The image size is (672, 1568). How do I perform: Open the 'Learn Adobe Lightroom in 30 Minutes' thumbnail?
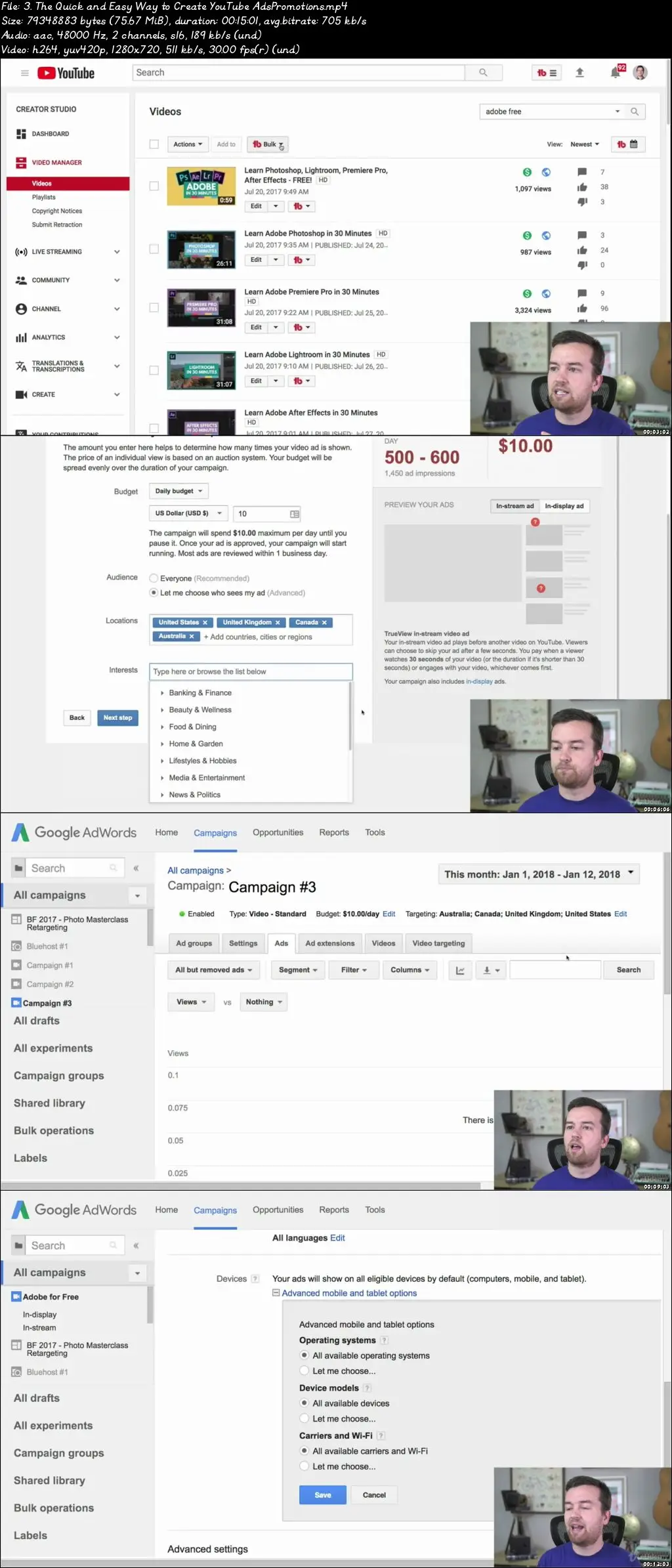(x=201, y=371)
